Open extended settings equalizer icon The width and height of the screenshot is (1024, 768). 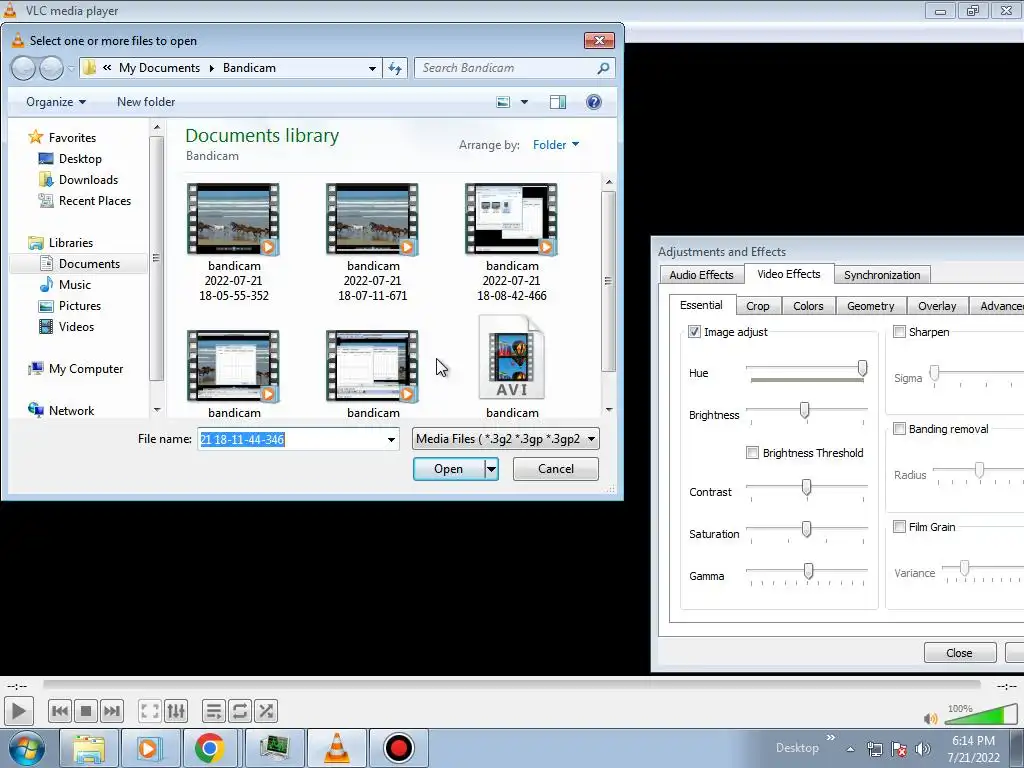[x=176, y=711]
